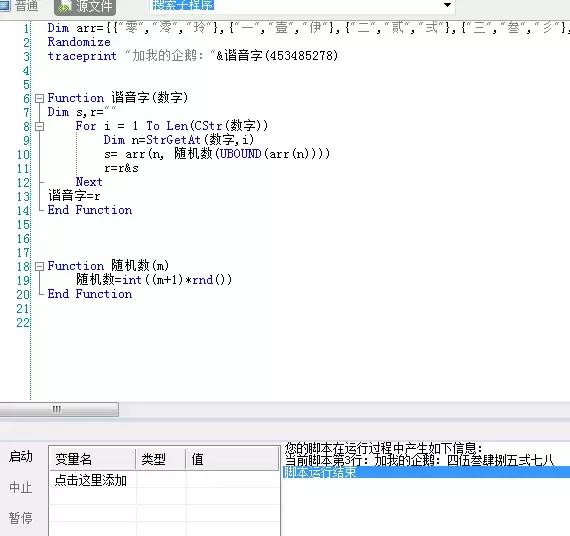
Task: Switch to the 普通 tab
Action: [x=20, y=6]
